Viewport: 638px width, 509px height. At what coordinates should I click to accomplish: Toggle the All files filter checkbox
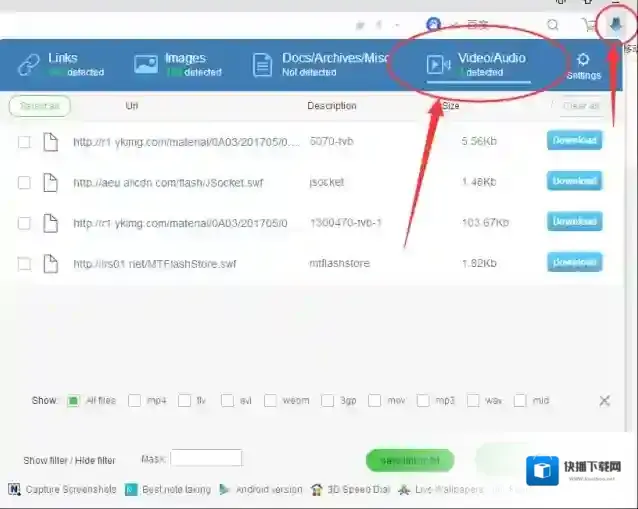(73, 401)
